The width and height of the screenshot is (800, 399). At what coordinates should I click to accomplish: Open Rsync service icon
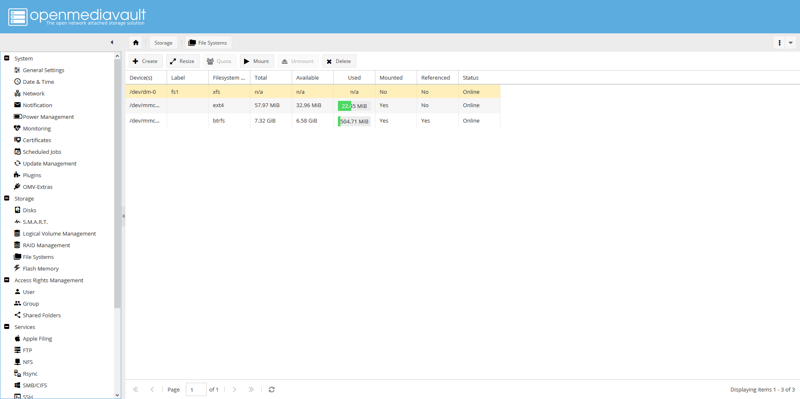(17, 373)
